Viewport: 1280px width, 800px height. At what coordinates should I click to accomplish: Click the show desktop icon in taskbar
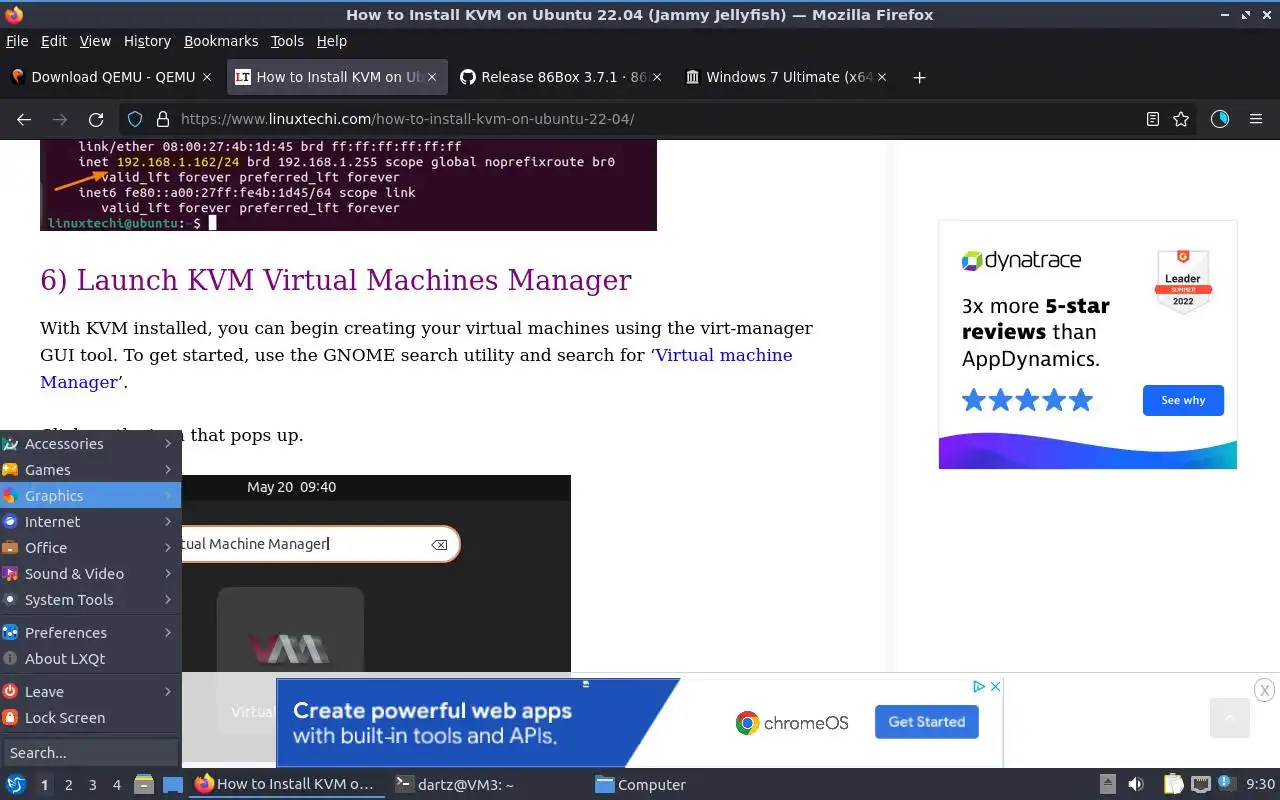(173, 785)
